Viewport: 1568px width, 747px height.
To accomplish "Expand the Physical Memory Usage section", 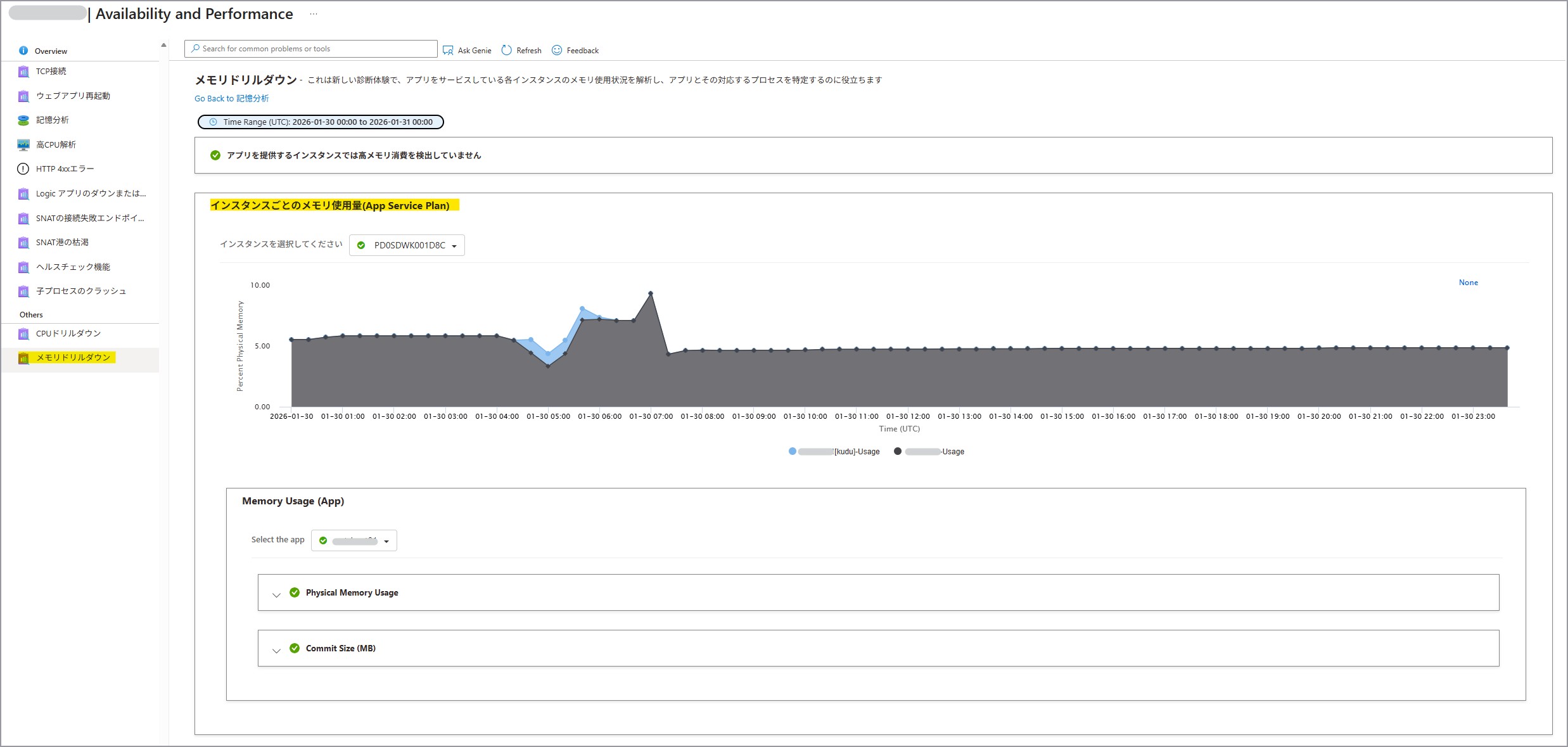I will coord(276,594).
